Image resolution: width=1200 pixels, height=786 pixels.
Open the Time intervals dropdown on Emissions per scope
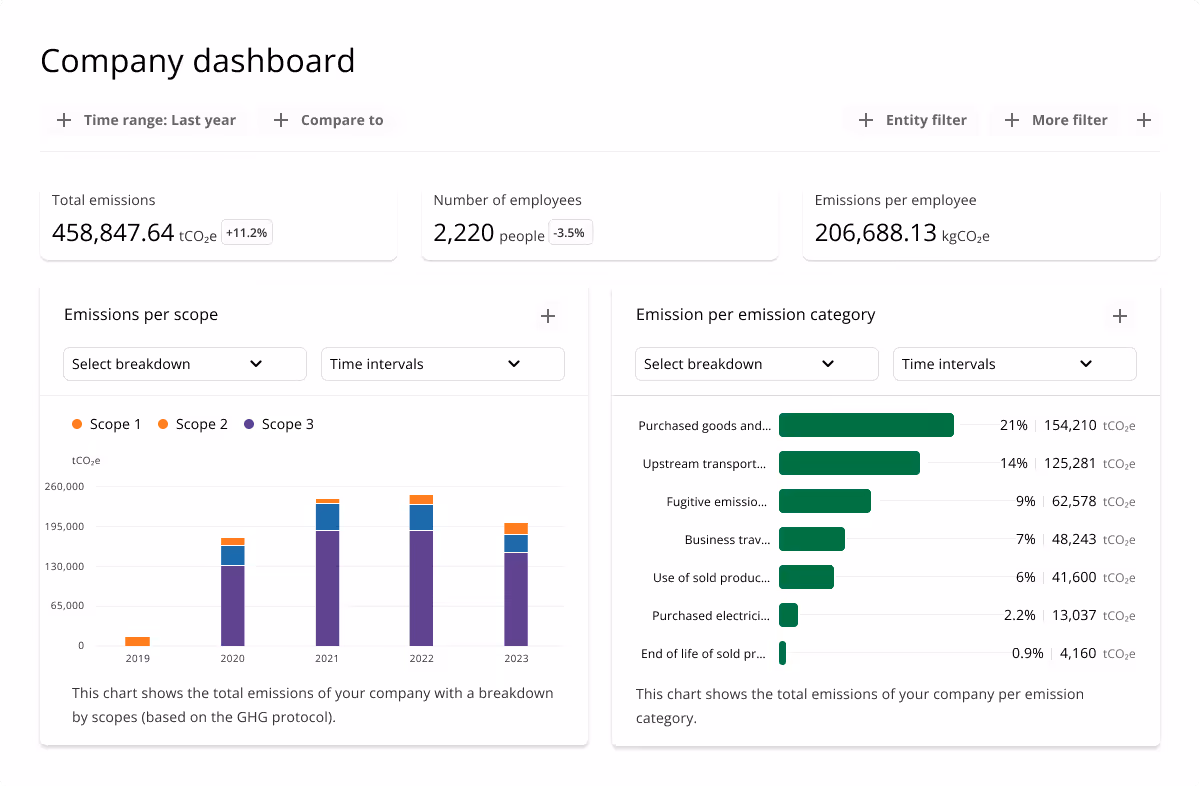[x=442, y=364]
